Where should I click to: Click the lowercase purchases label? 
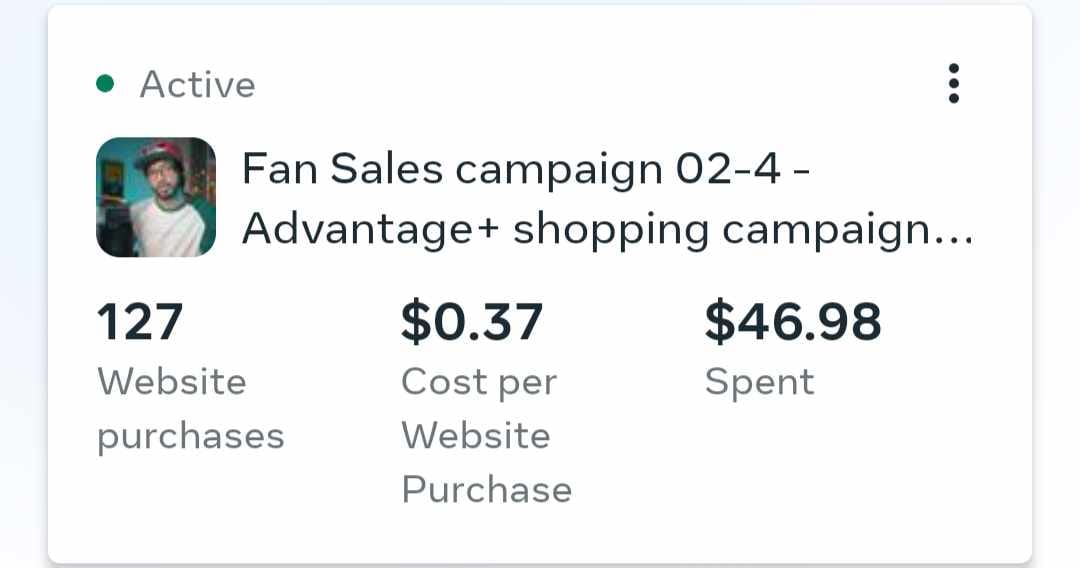click(x=191, y=437)
